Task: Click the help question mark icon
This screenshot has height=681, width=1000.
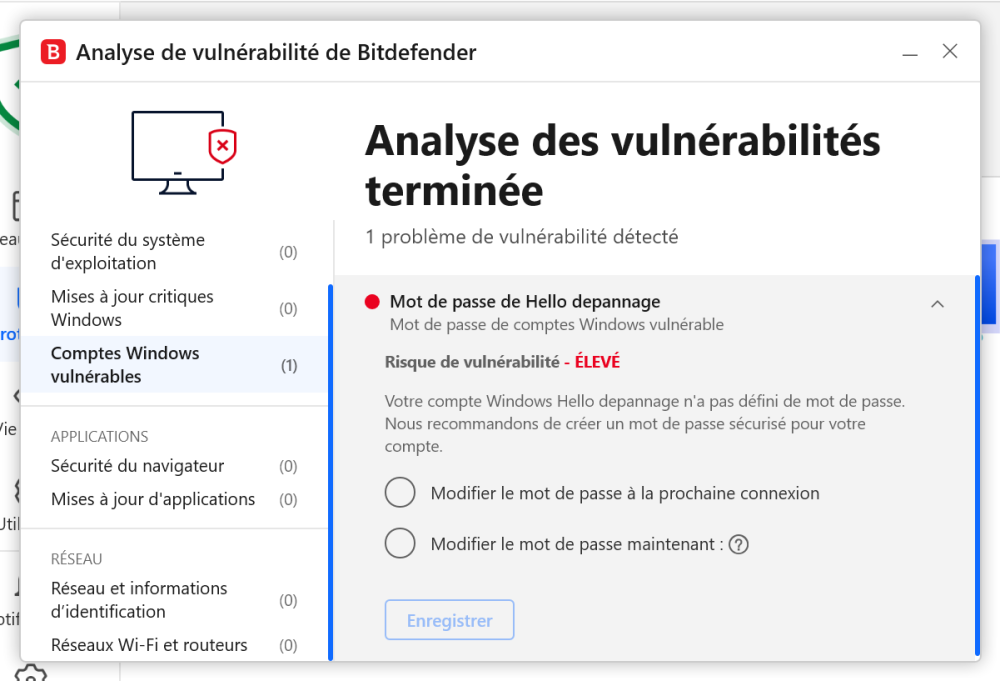Action: [739, 545]
